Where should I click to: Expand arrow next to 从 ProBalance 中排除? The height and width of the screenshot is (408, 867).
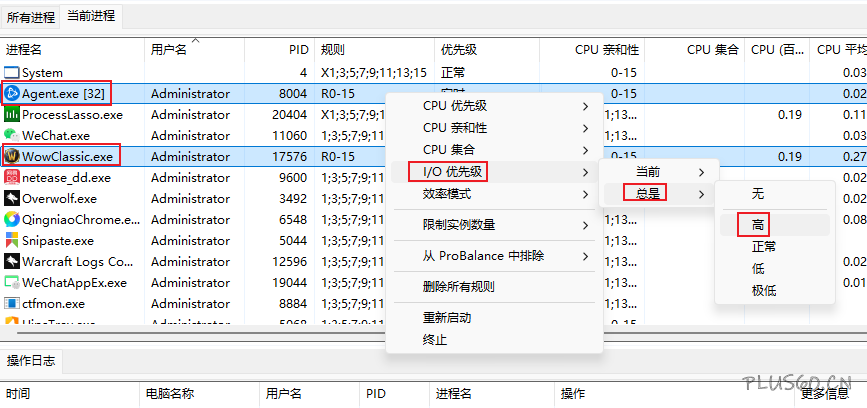point(585,257)
